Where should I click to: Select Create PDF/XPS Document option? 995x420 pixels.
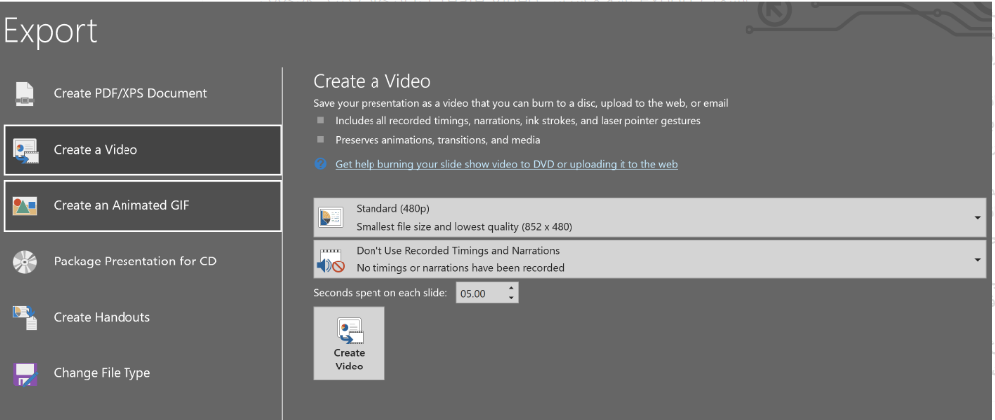coord(142,94)
